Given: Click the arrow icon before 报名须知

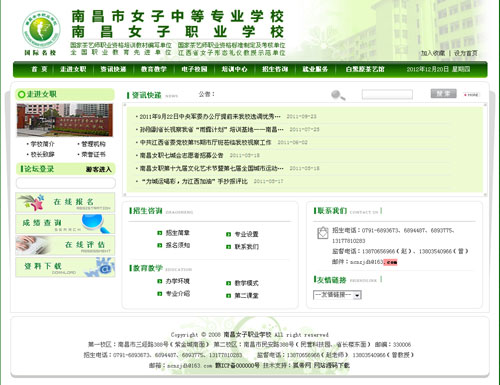Looking at the screenshot, I should pos(160,245).
